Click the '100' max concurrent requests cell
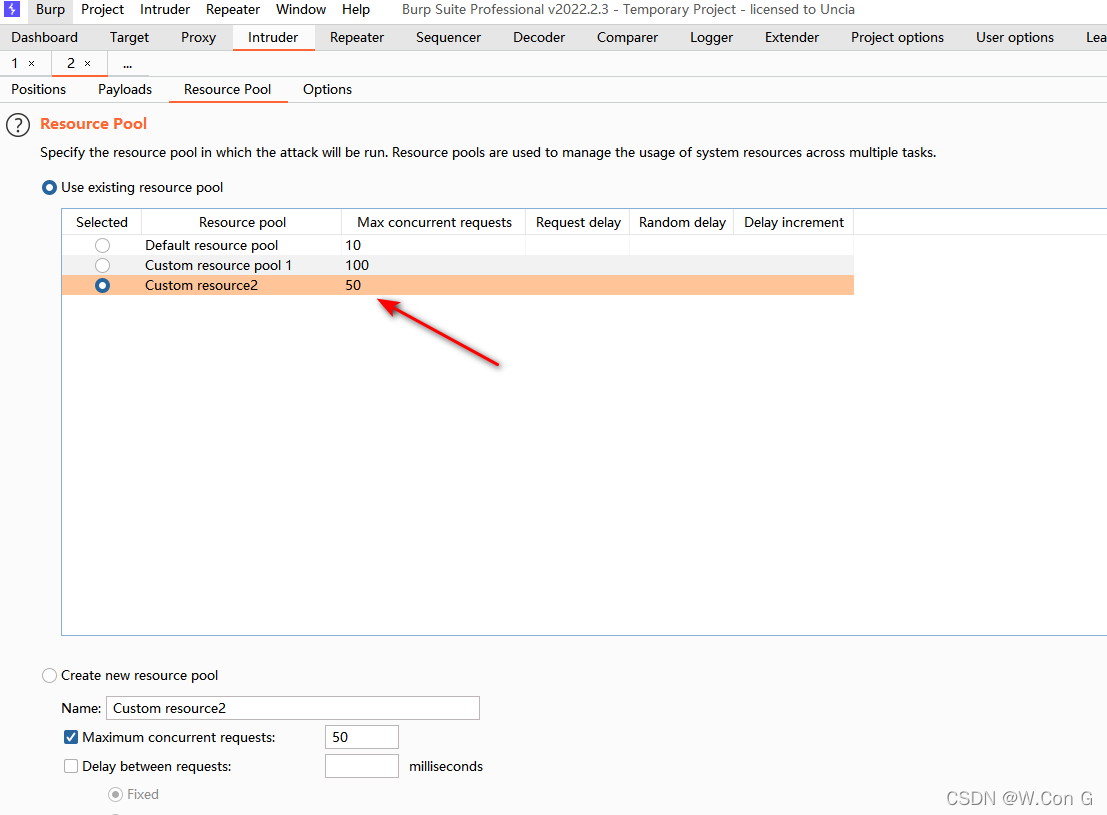This screenshot has height=815, width=1107. [433, 266]
